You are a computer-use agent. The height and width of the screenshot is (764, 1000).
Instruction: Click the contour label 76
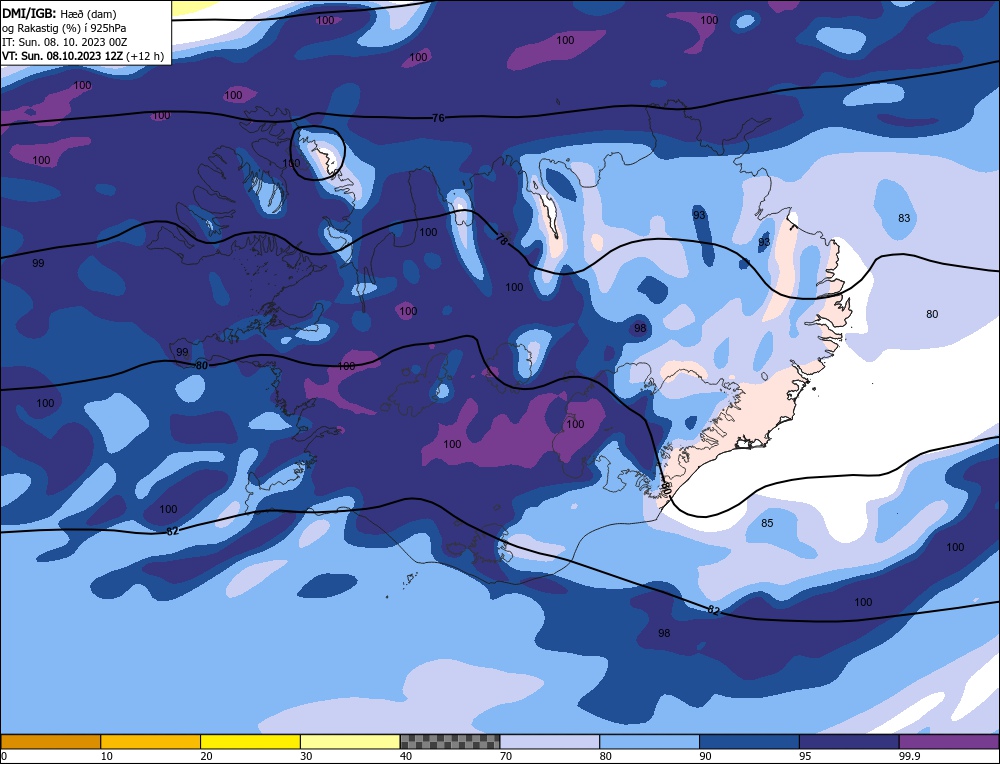[438, 118]
